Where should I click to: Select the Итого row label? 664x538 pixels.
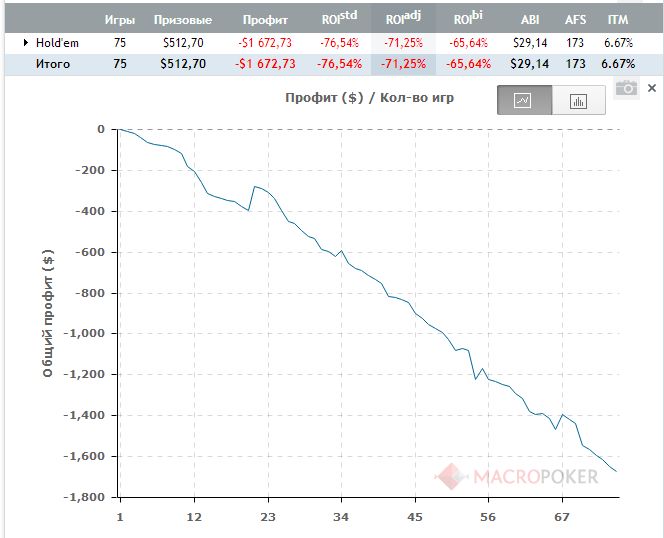[x=53, y=64]
